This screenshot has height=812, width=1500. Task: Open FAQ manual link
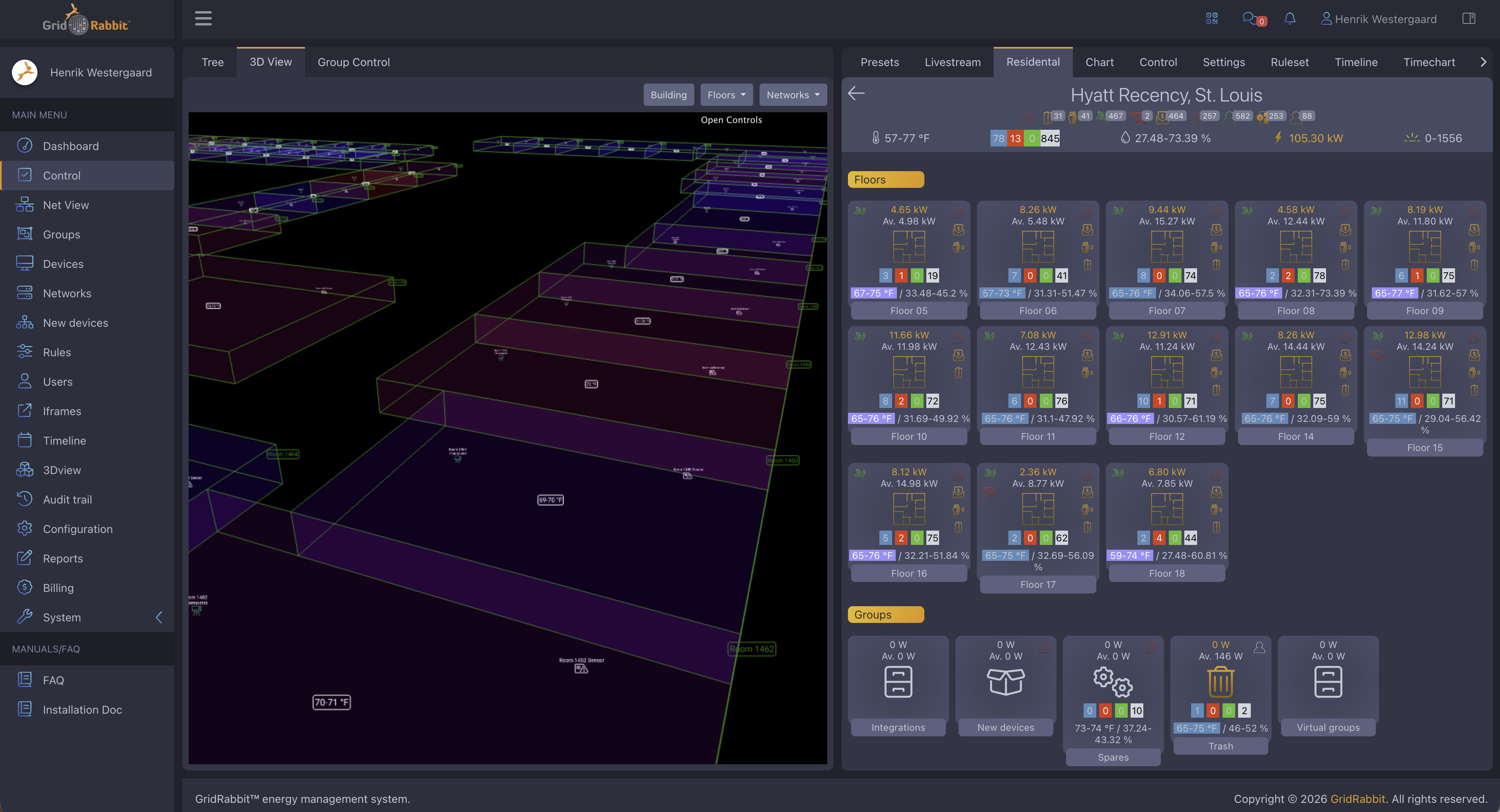pos(87,680)
